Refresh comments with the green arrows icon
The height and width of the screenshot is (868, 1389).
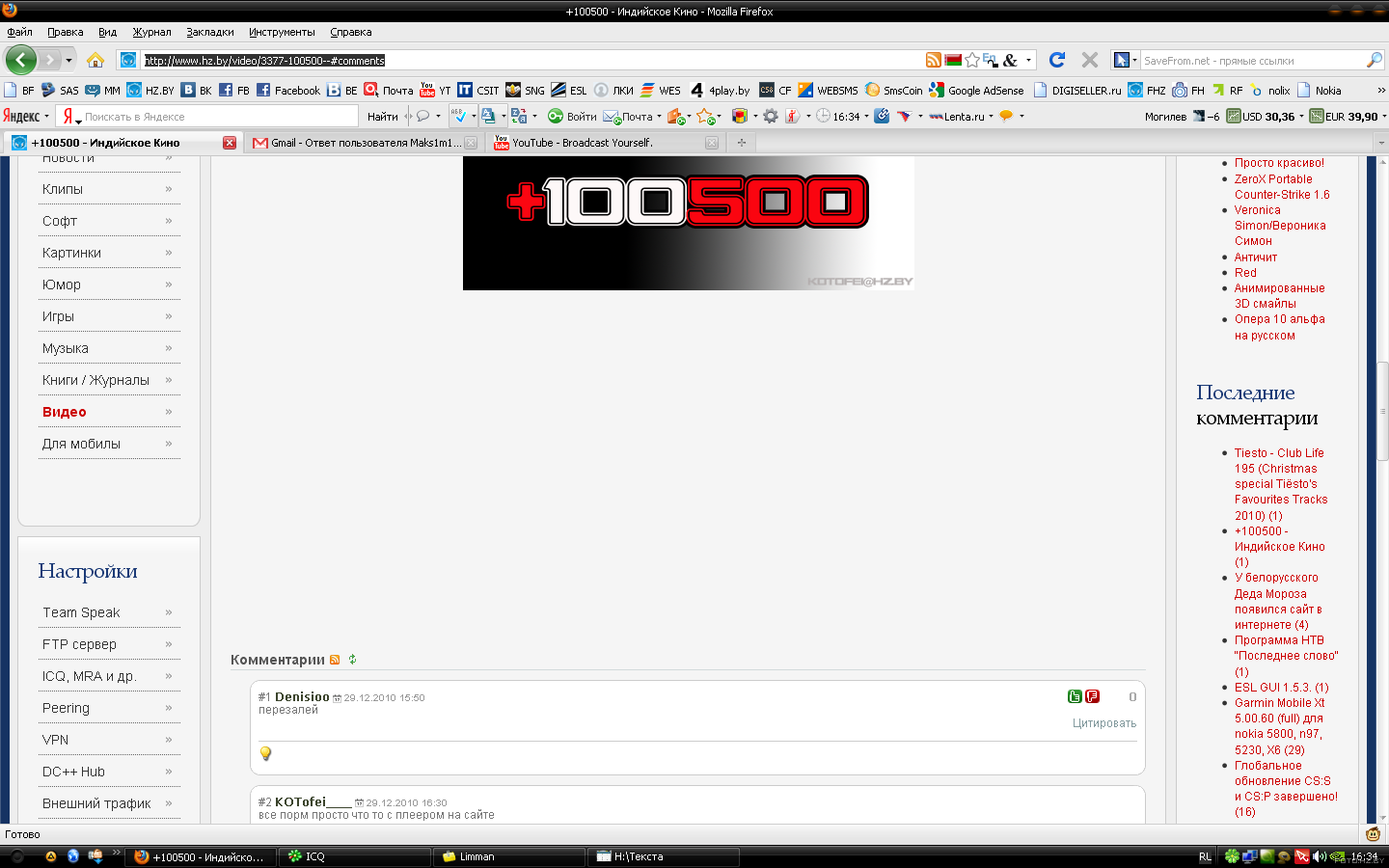(x=352, y=660)
